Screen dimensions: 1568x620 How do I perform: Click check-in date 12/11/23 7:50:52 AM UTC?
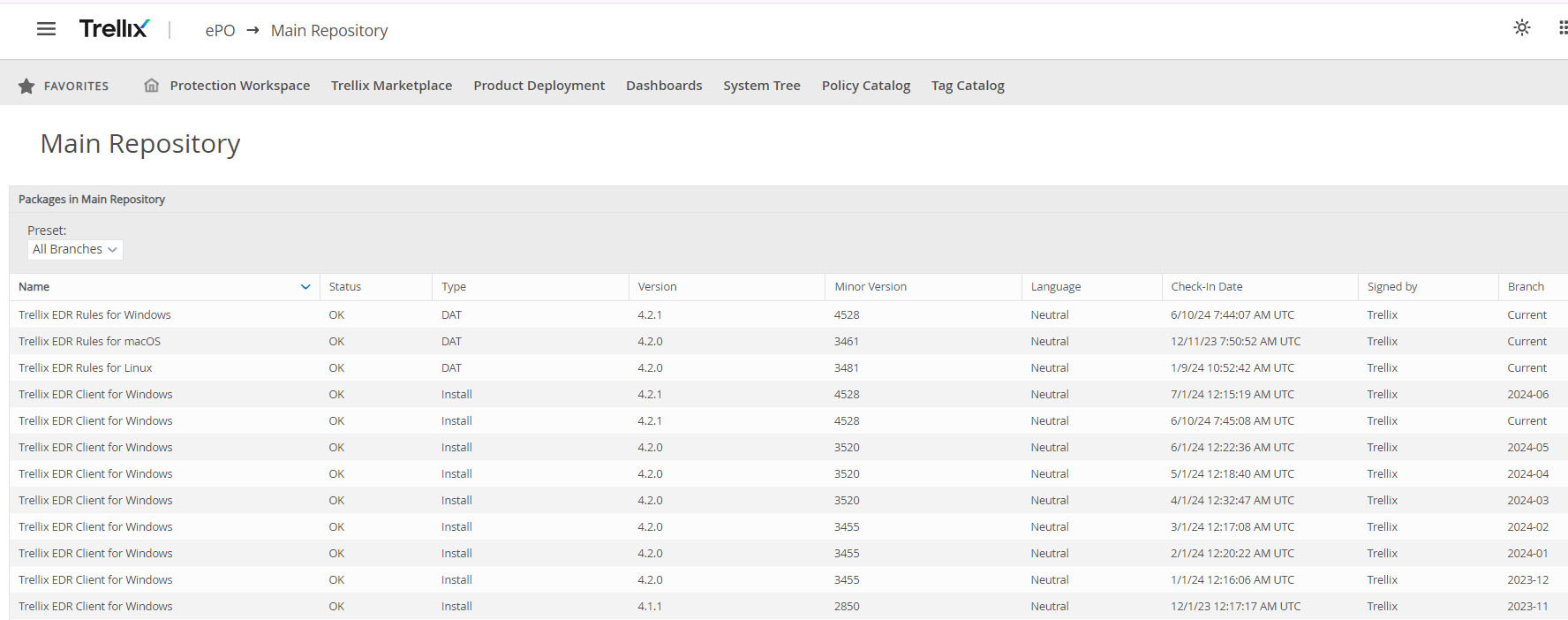(x=1236, y=341)
